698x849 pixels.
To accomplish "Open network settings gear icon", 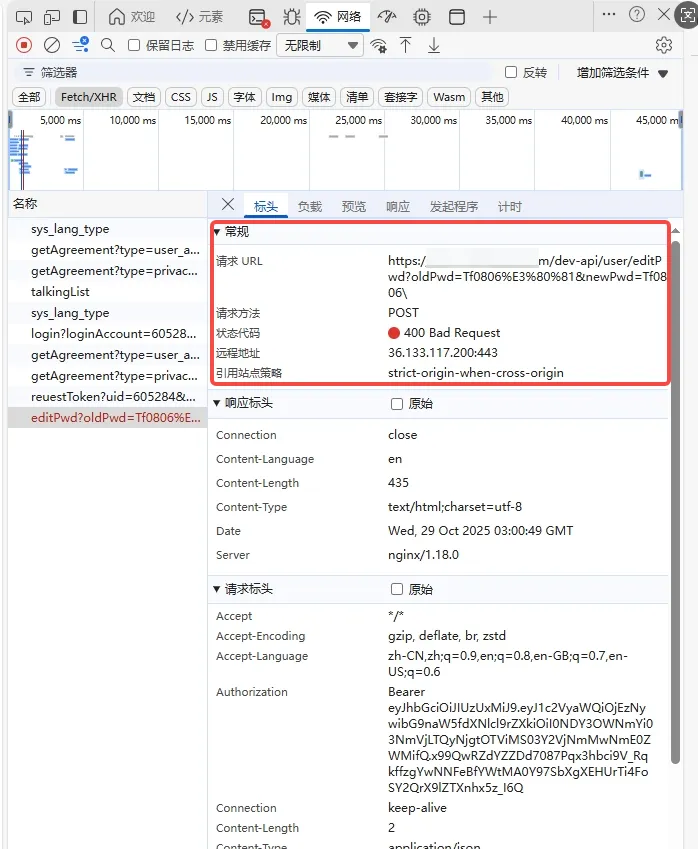I will [x=664, y=45].
